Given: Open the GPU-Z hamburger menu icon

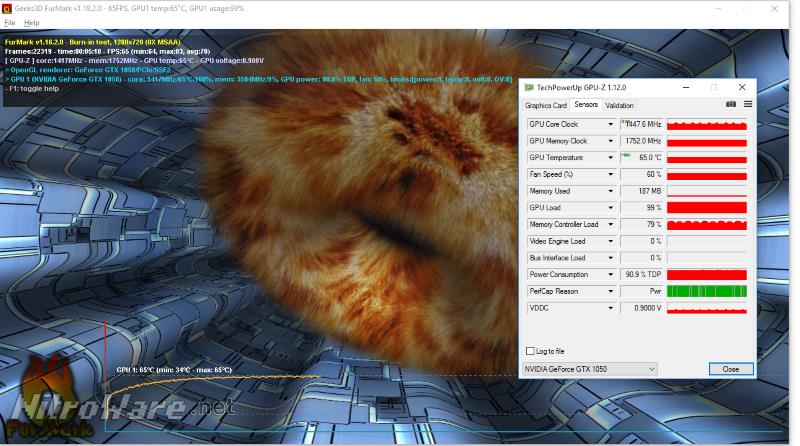Looking at the screenshot, I should (748, 104).
